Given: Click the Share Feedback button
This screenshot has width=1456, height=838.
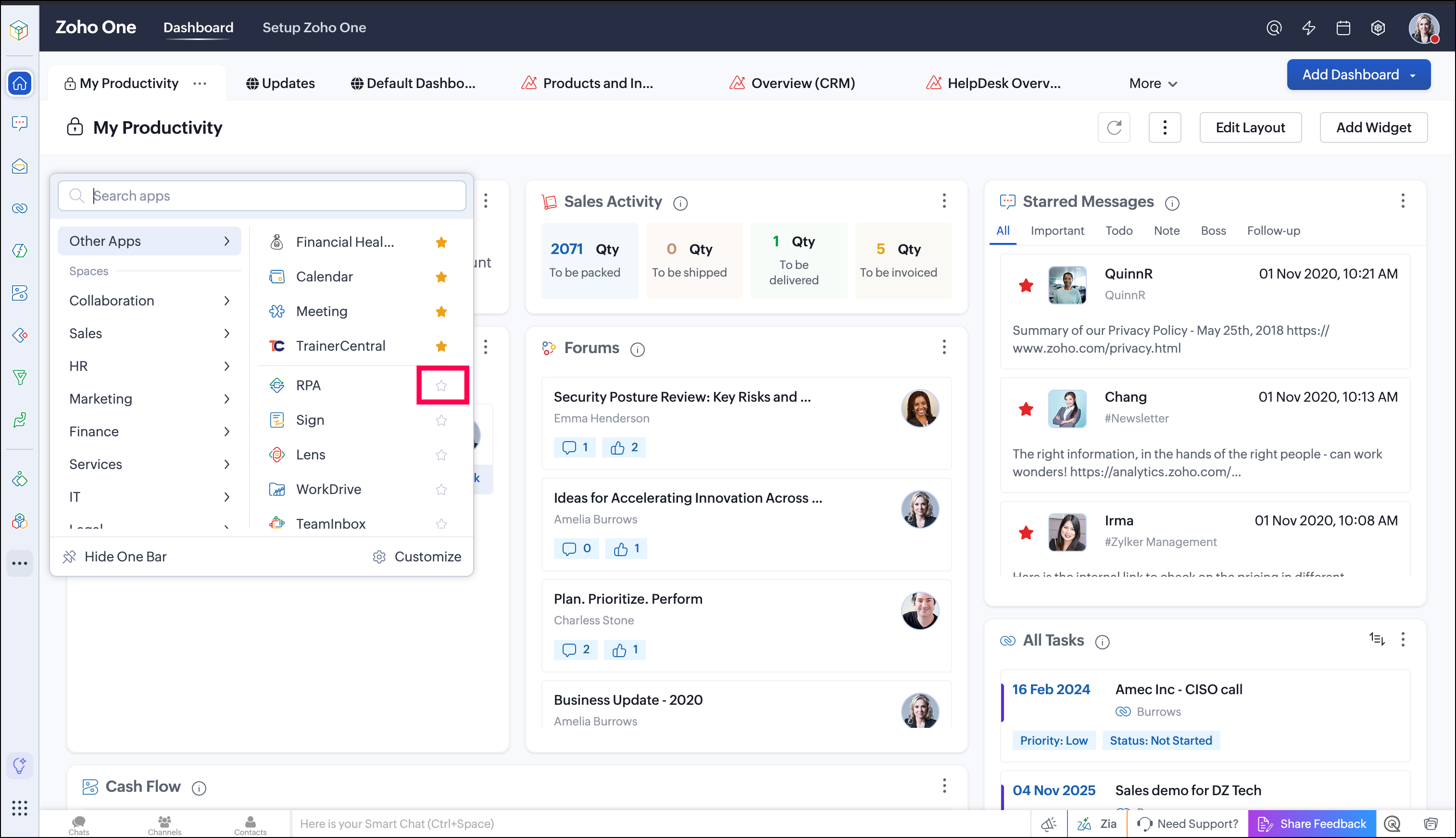Looking at the screenshot, I should (x=1312, y=824).
